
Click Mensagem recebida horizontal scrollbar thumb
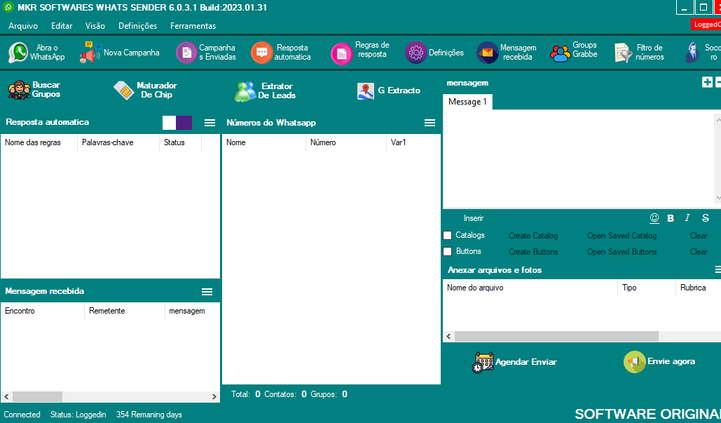click(x=37, y=396)
